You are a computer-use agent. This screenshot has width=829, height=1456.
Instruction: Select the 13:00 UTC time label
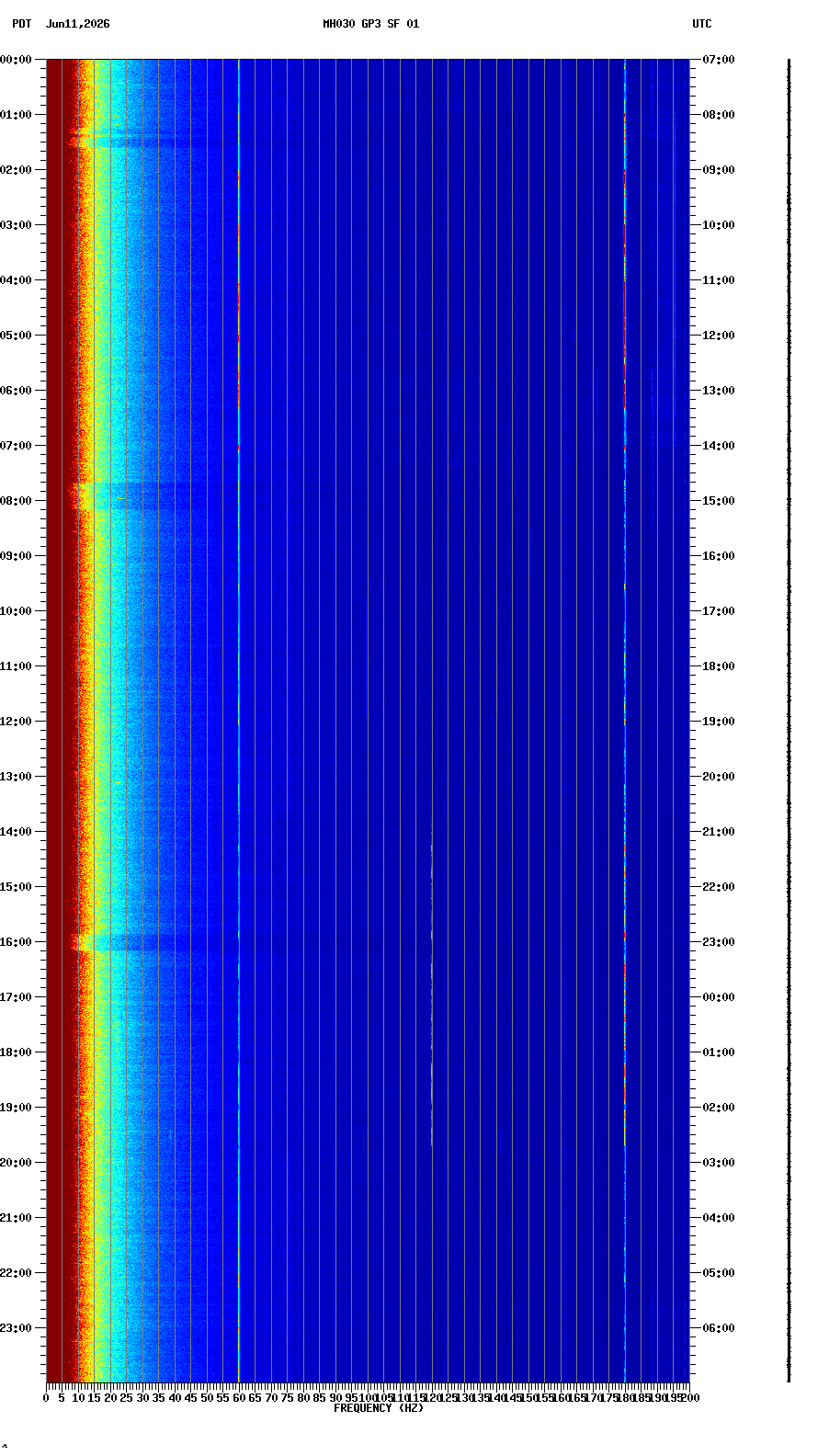pyautogui.click(x=719, y=391)
